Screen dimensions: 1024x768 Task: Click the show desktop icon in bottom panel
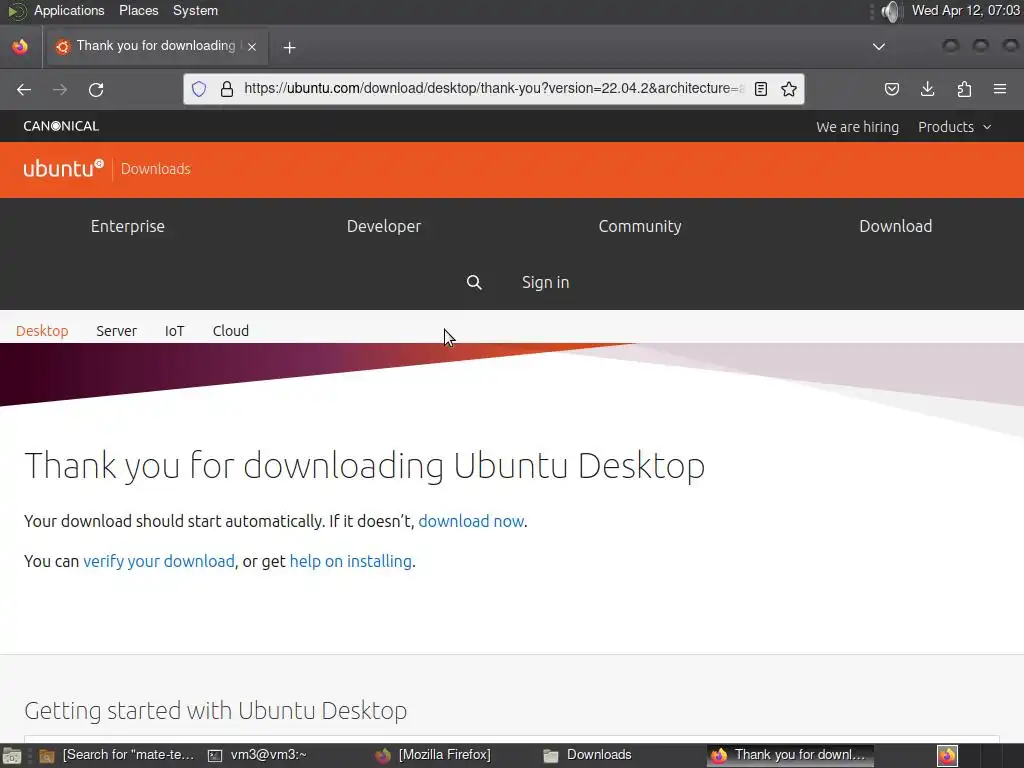(x=12, y=756)
